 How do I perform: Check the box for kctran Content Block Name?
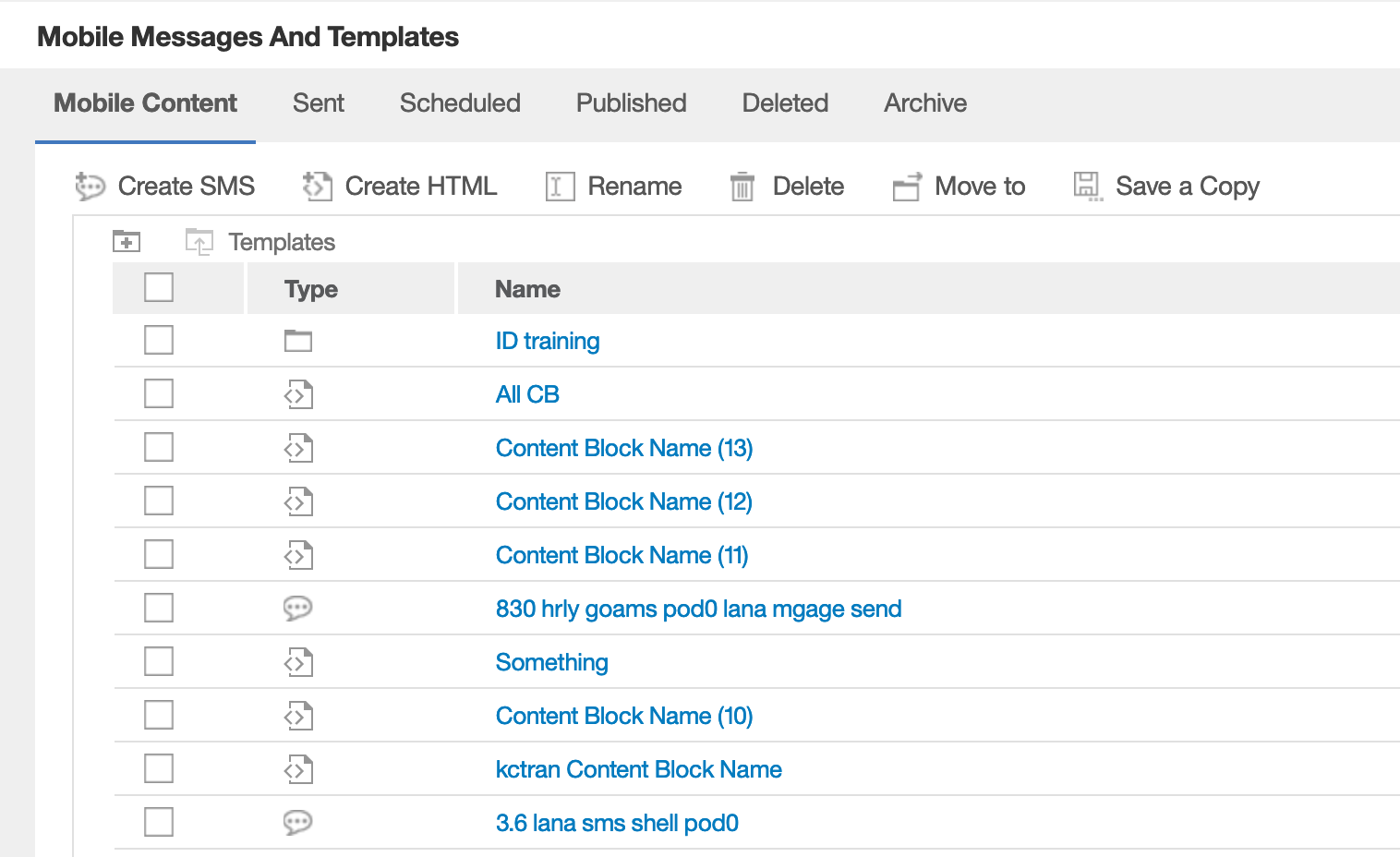tap(159, 768)
